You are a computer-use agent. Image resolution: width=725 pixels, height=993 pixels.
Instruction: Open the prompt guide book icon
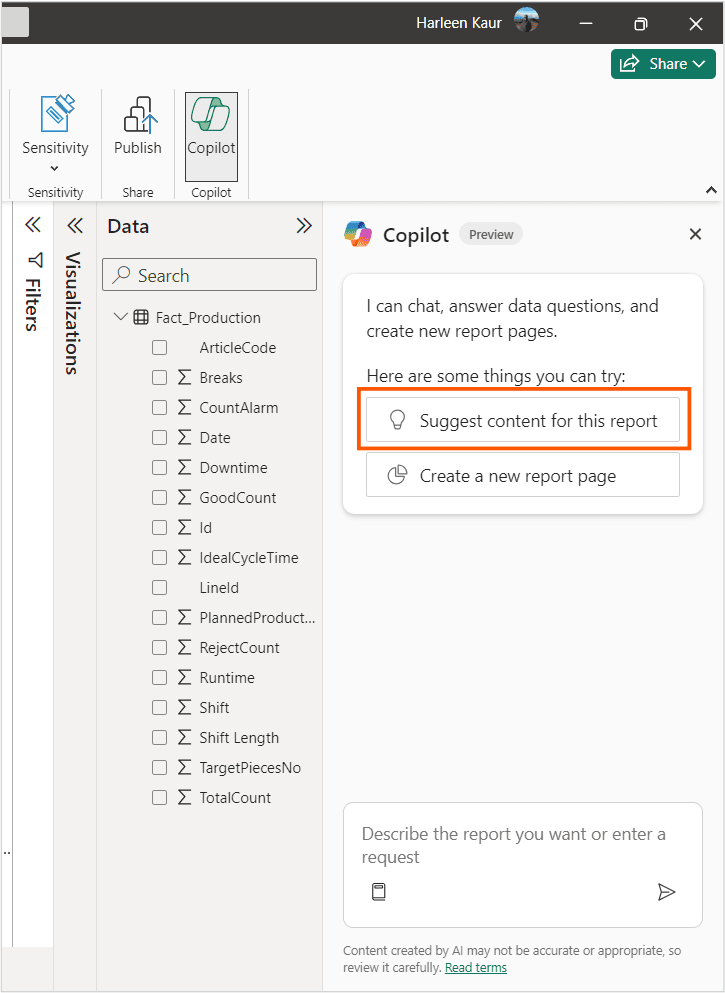click(378, 892)
